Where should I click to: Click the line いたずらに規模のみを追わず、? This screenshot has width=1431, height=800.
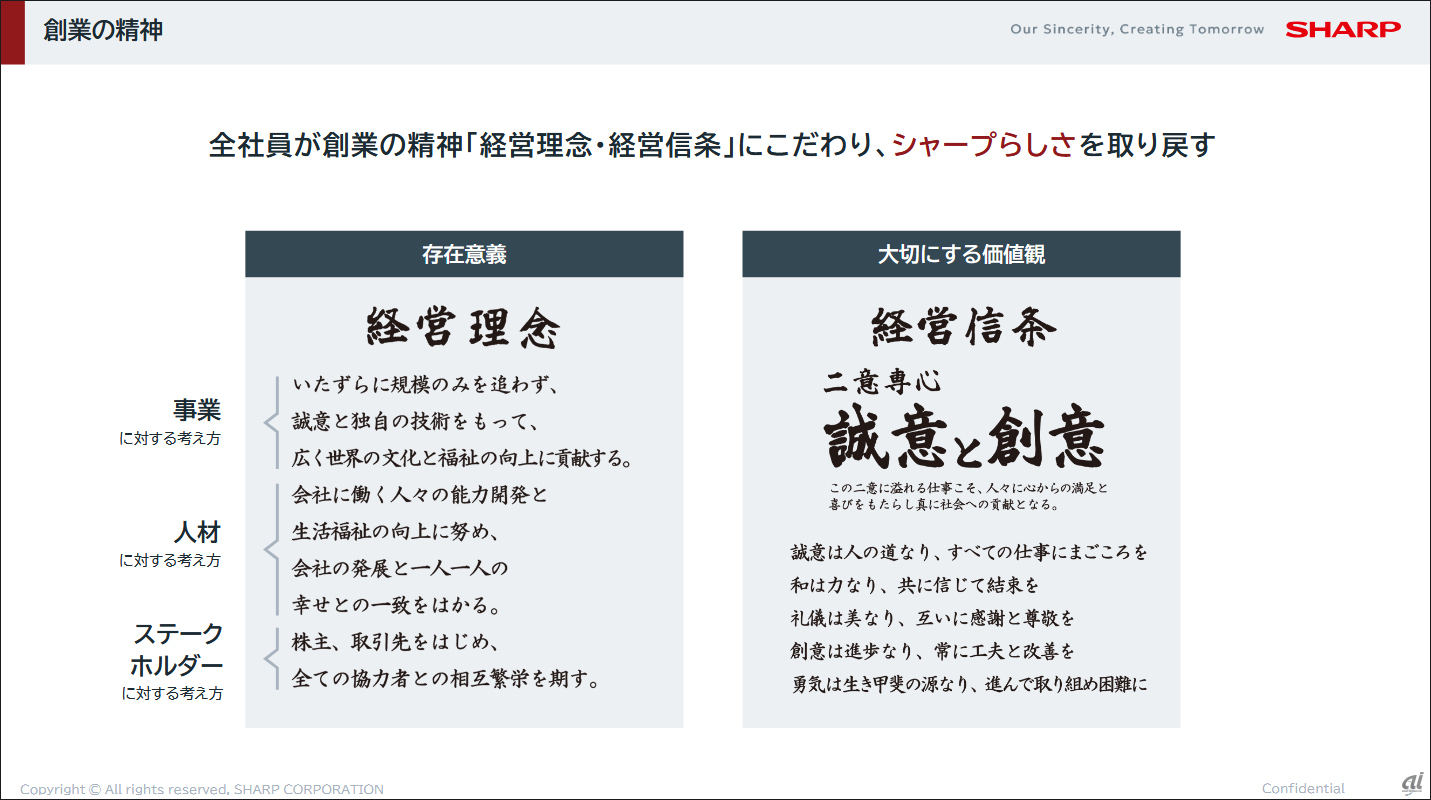425,385
